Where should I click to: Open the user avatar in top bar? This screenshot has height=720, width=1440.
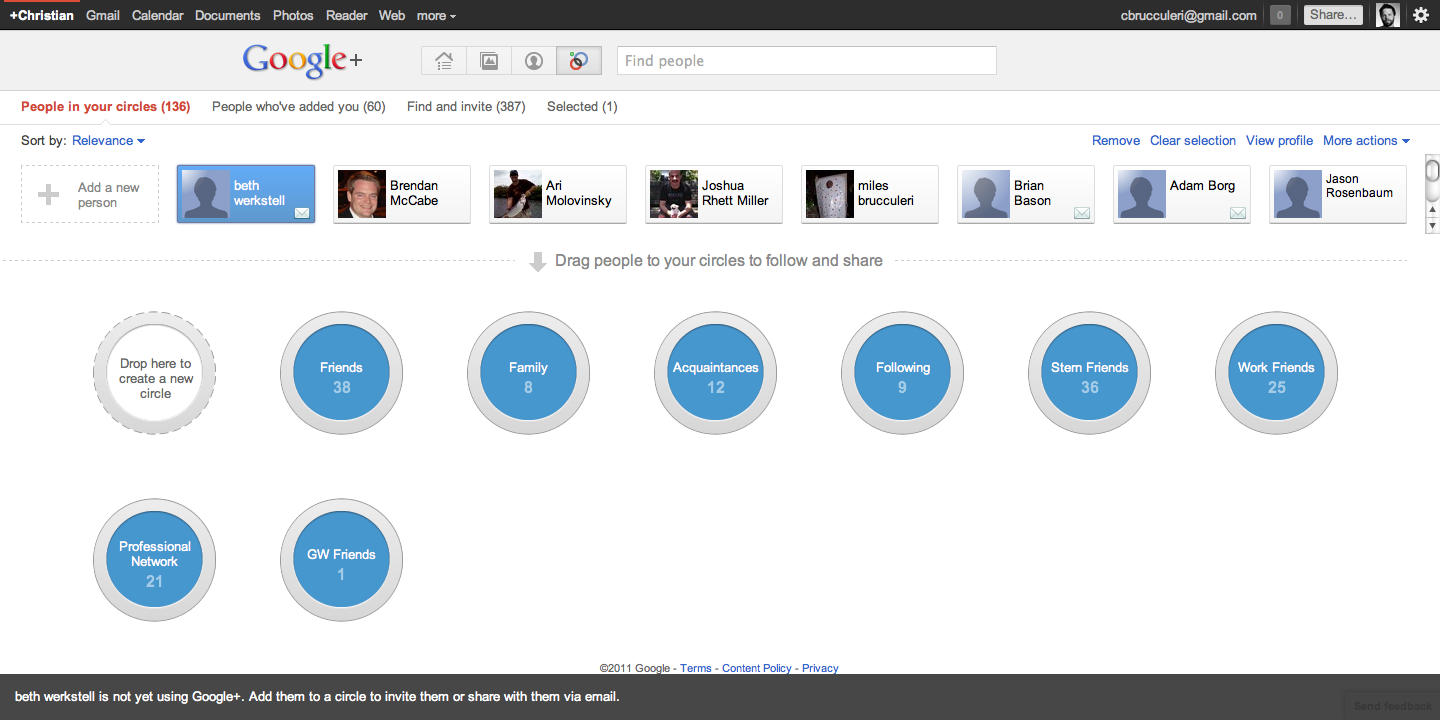coord(1387,15)
